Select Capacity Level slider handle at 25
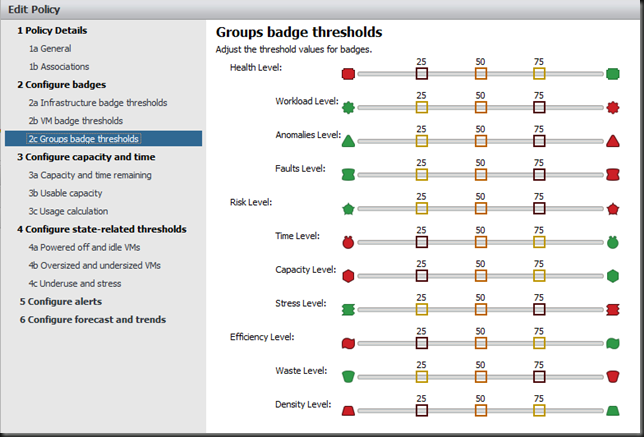Image resolution: width=644 pixels, height=437 pixels. click(422, 276)
